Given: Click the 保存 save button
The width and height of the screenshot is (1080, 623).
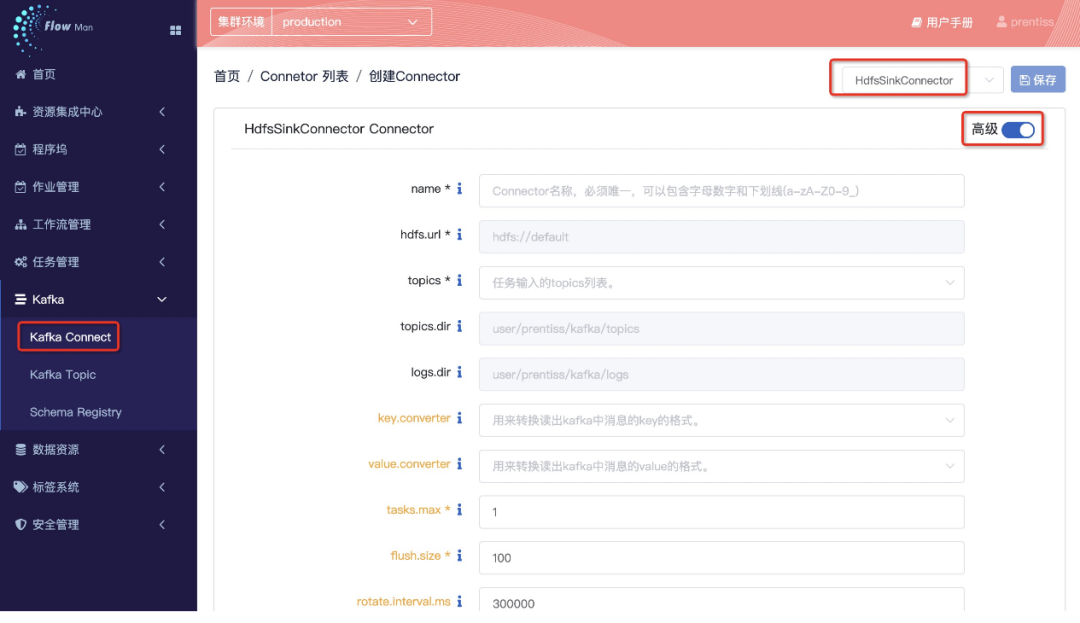Looking at the screenshot, I should [x=1038, y=80].
